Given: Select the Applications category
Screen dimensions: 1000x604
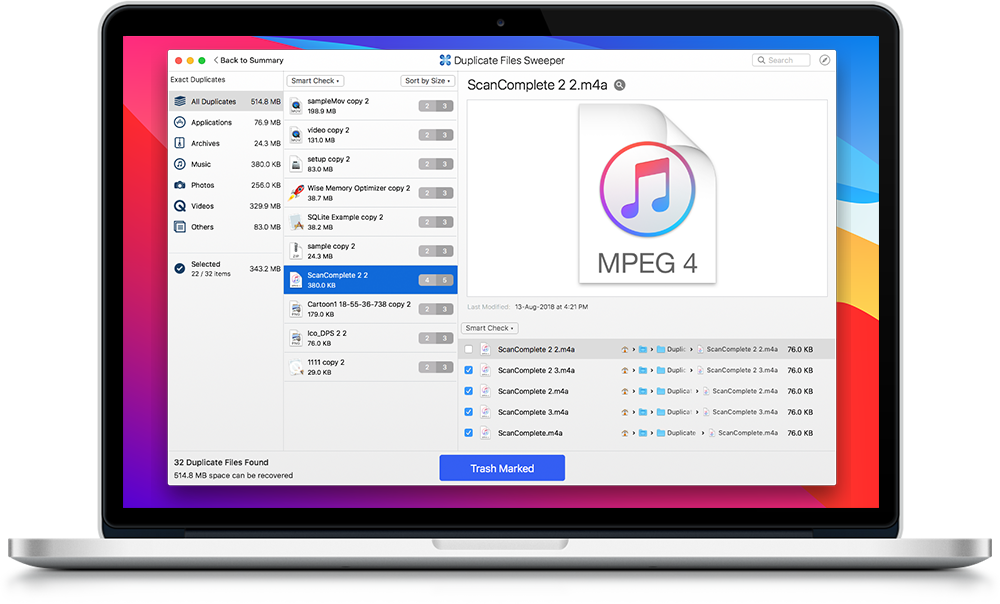Looking at the screenshot, I should (226, 122).
